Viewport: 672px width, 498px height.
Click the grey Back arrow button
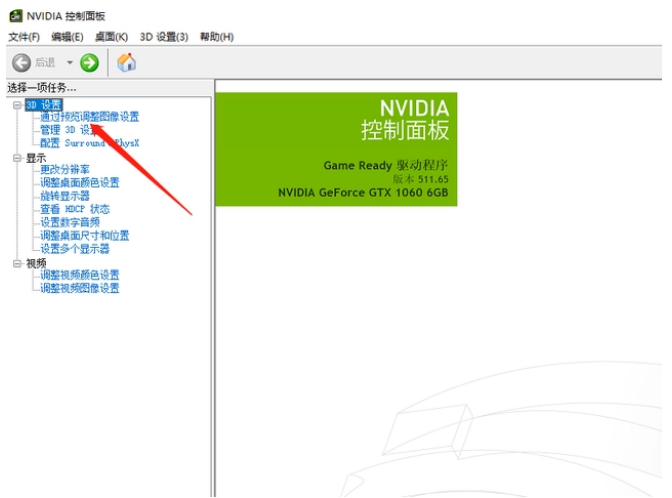tap(21, 63)
